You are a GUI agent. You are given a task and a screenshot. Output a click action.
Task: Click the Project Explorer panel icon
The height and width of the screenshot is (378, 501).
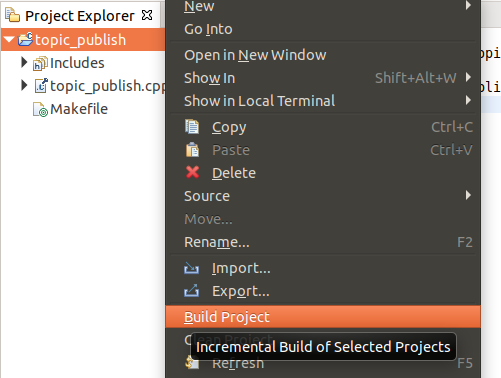click(x=12, y=15)
